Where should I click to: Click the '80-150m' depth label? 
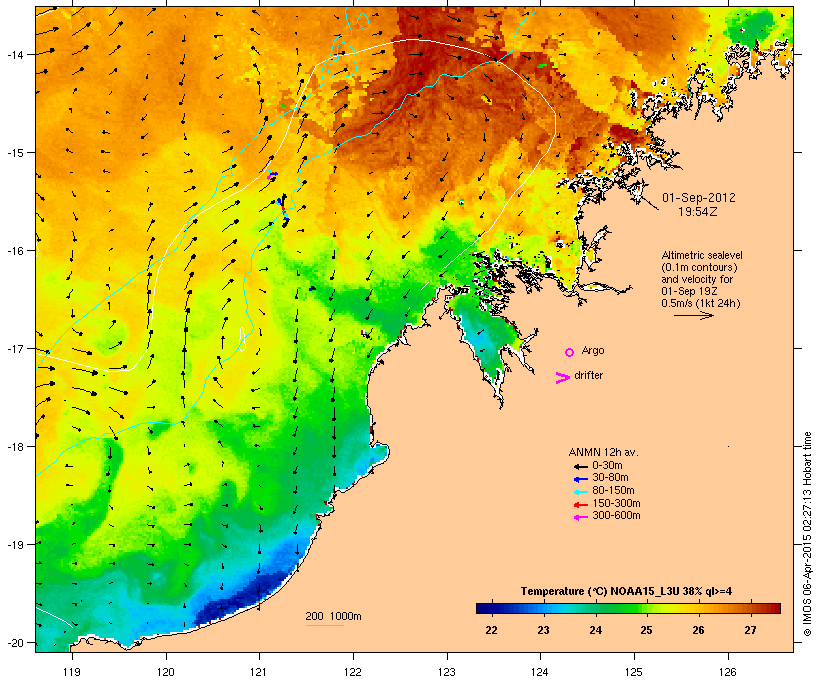pos(613,491)
